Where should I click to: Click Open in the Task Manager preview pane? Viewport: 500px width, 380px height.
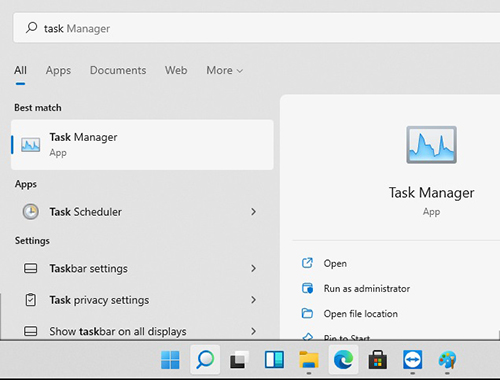click(x=335, y=263)
